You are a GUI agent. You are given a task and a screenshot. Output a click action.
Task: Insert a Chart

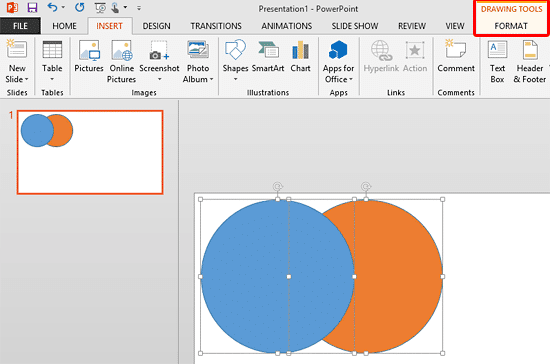coord(300,56)
